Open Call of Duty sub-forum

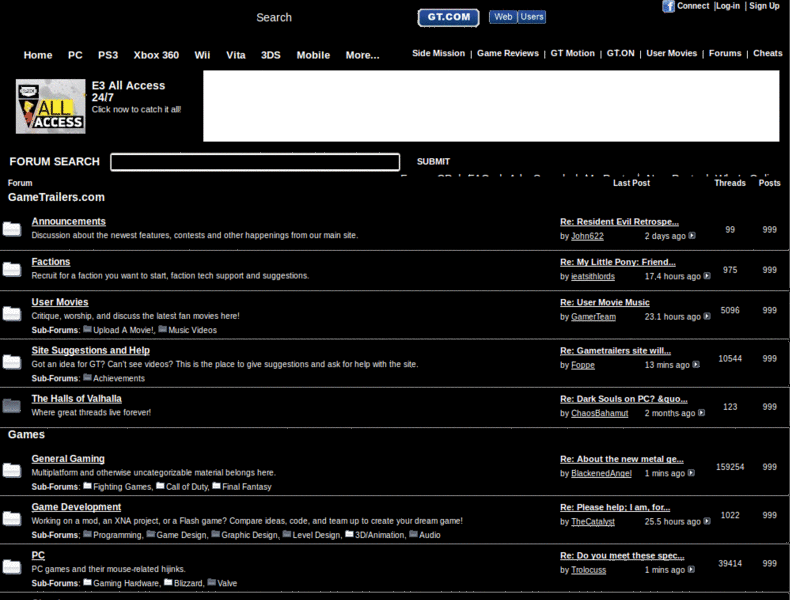(x=187, y=487)
